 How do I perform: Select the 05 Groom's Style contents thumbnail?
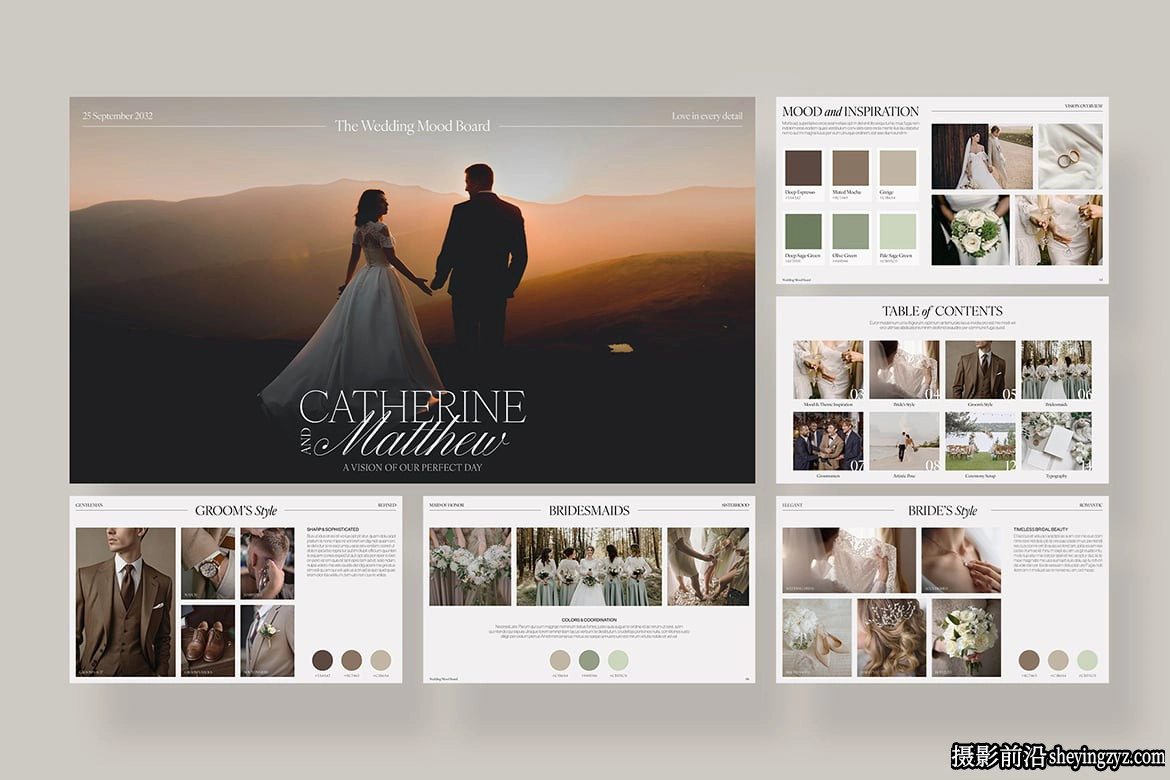click(980, 369)
